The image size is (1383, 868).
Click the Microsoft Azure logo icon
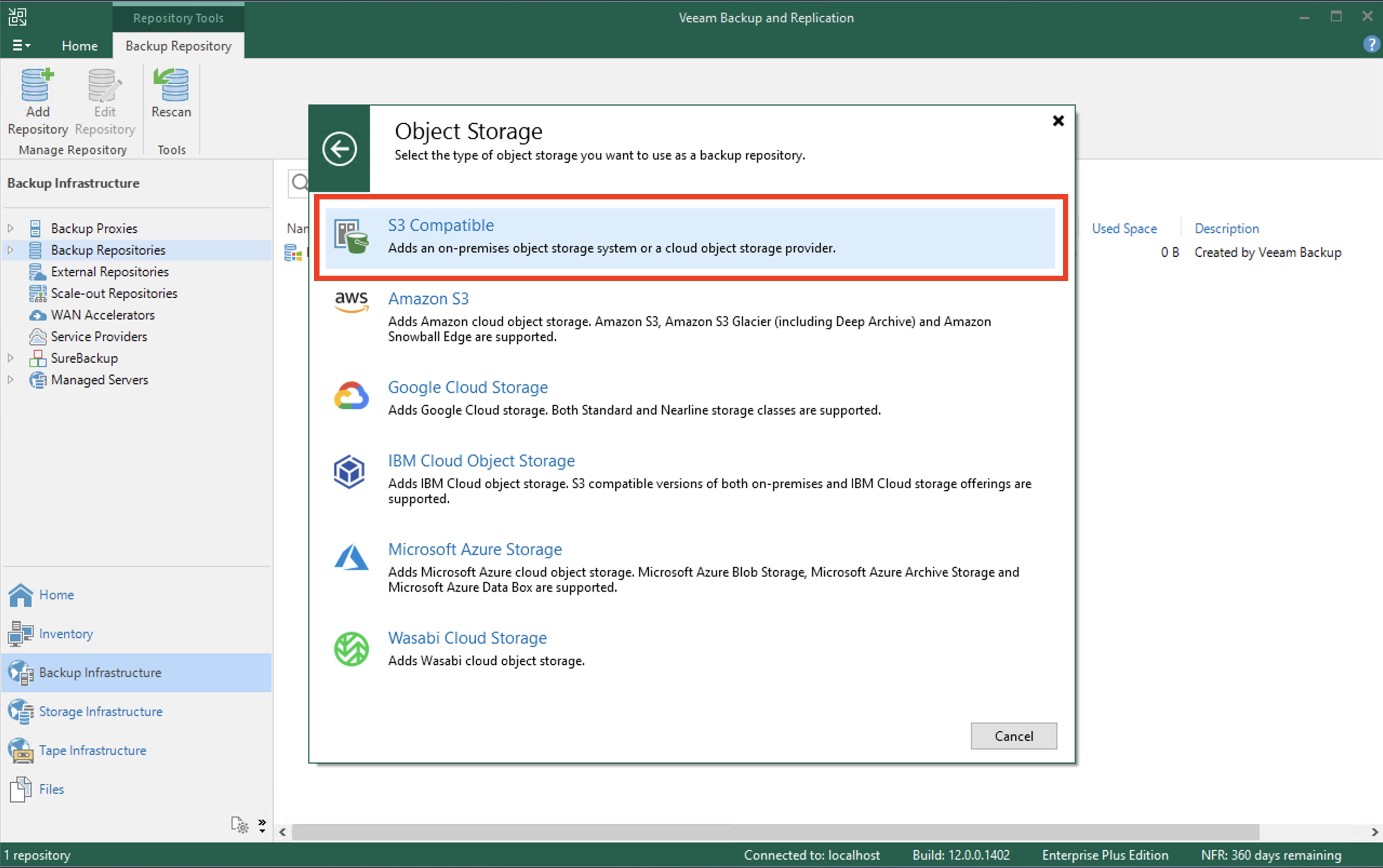pos(351,557)
